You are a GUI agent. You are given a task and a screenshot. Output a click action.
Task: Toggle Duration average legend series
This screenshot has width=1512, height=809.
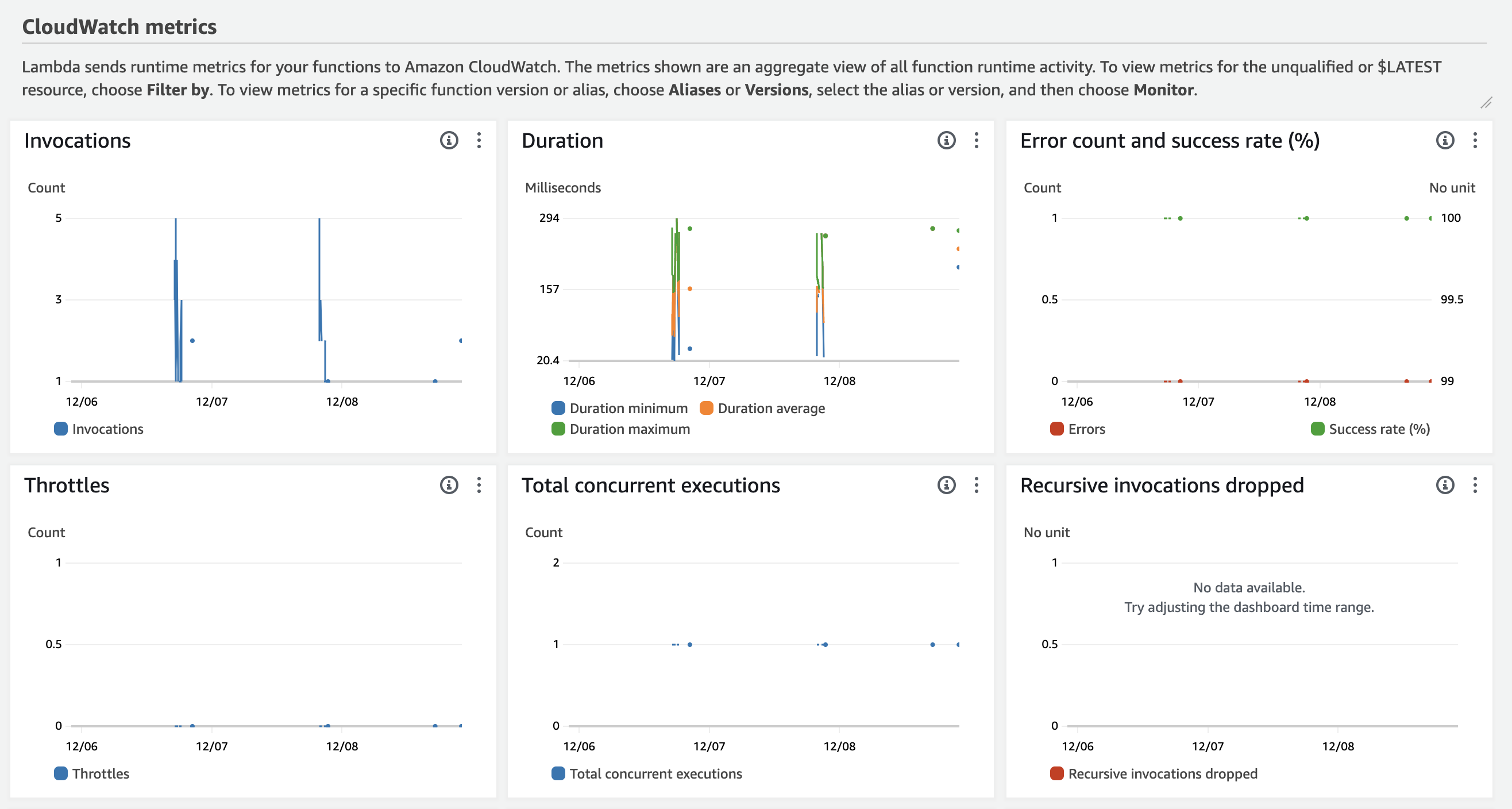pyautogui.click(x=770, y=408)
